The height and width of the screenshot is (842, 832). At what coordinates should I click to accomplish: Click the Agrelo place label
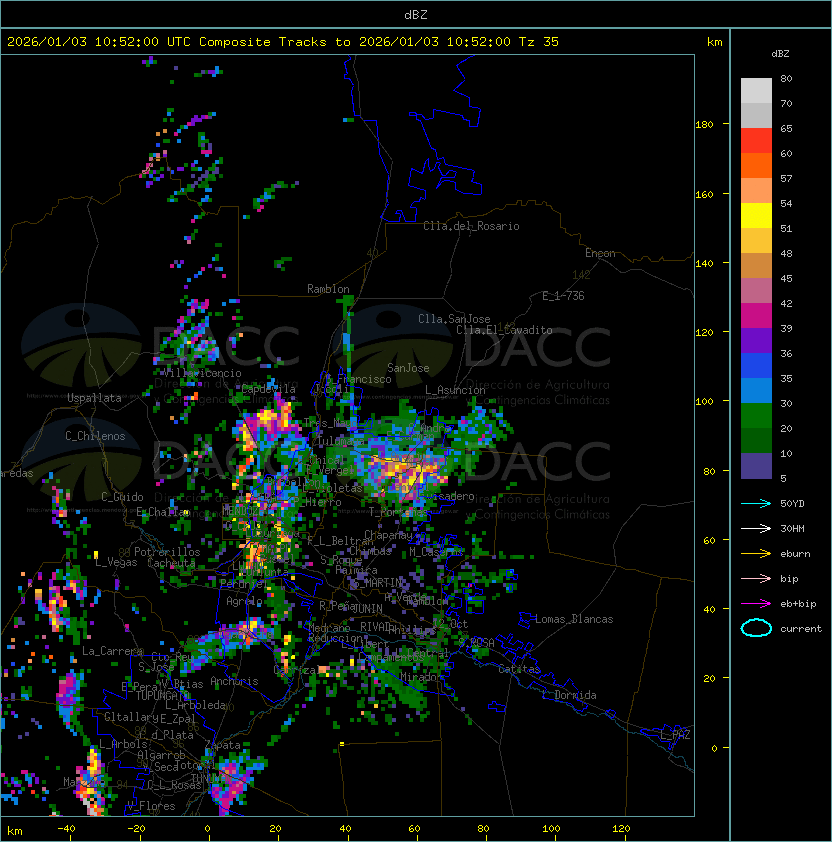click(244, 601)
